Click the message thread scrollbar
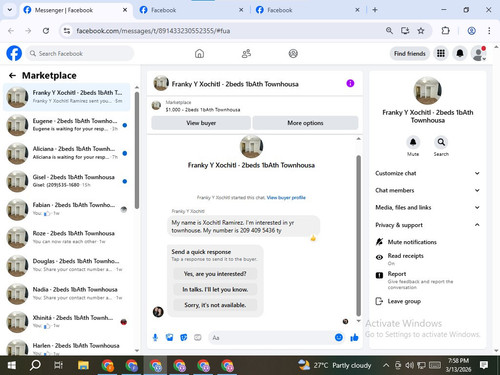 coord(359,235)
